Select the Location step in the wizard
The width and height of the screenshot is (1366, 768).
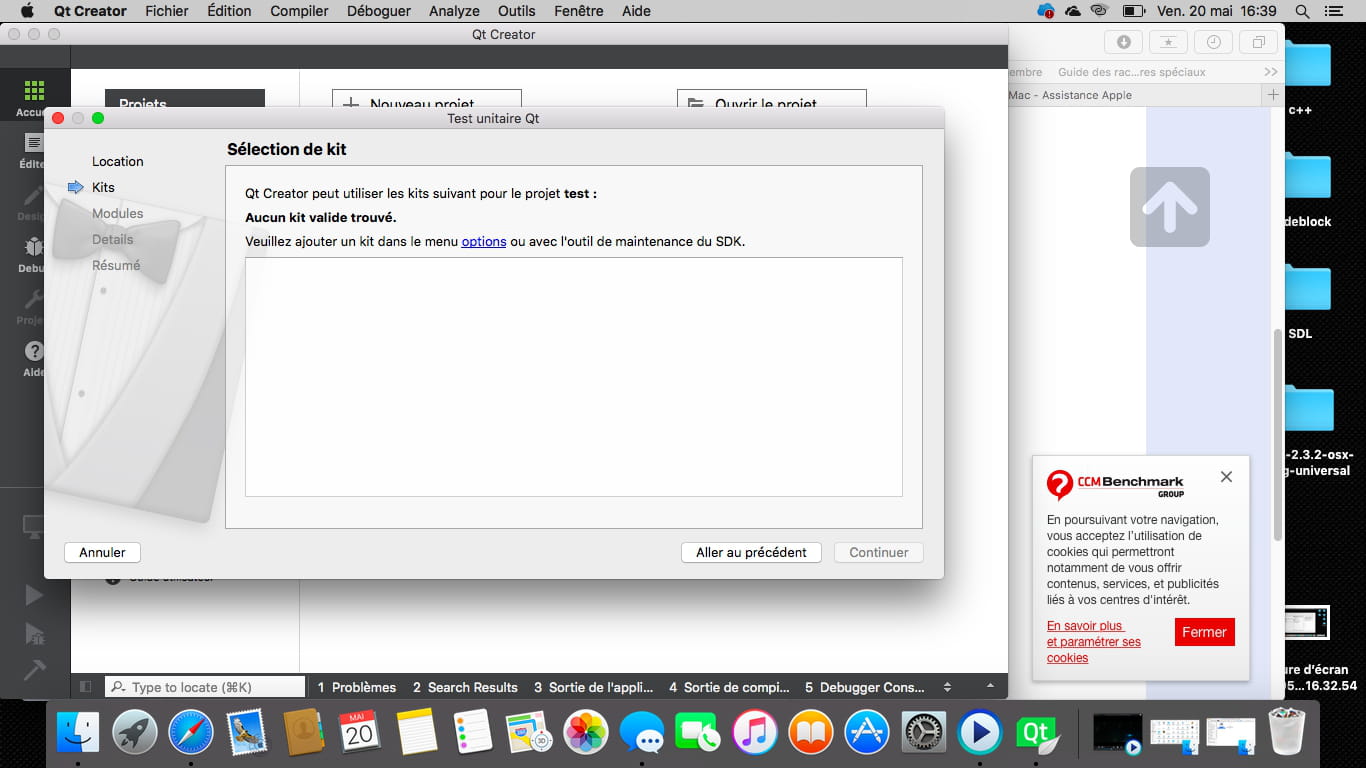(x=118, y=161)
